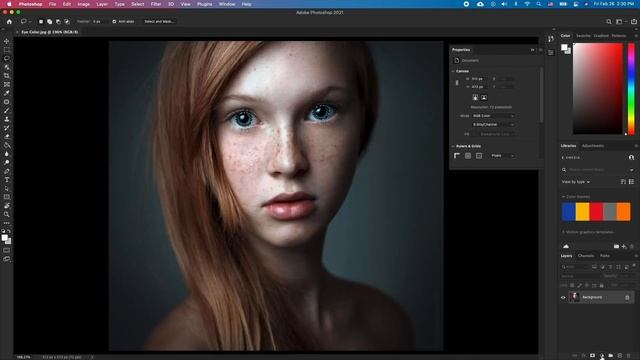Open the Filter menu

click(x=156, y=4)
